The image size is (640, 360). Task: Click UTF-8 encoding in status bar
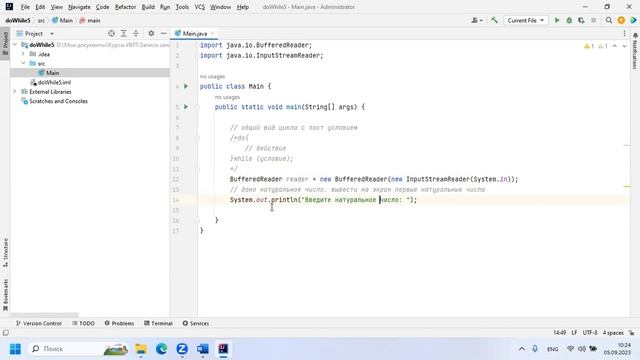pyautogui.click(x=590, y=333)
